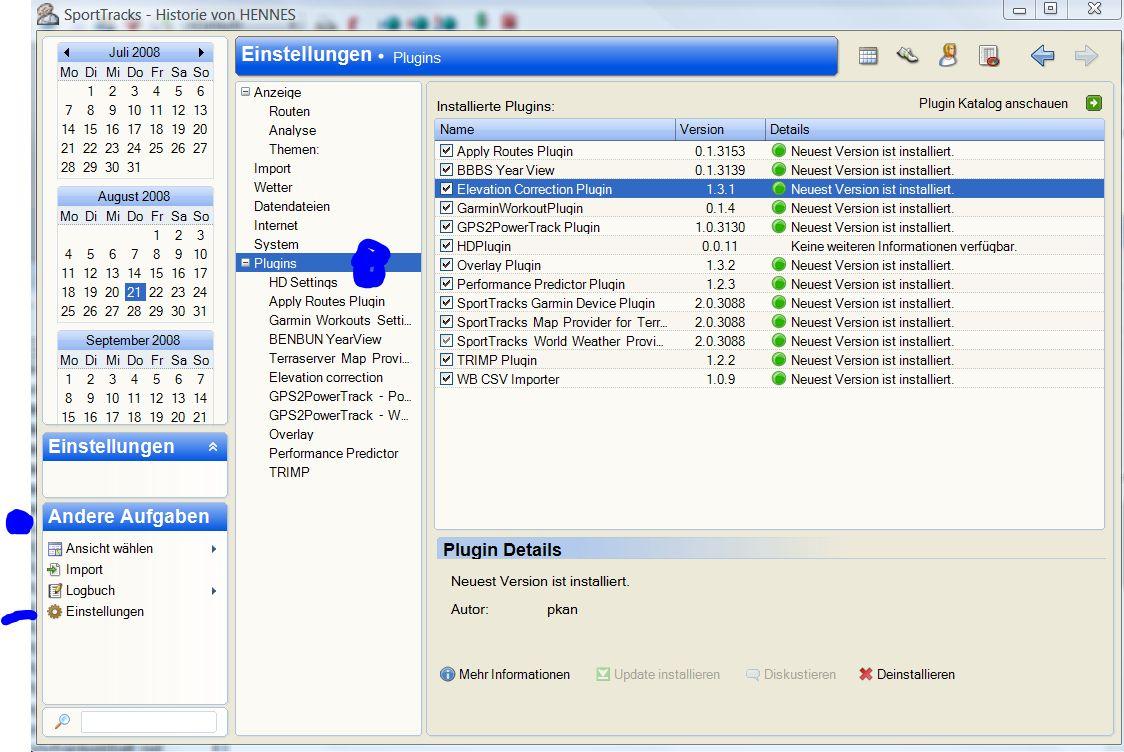Click Plugin Katalog anschauen link
This screenshot has width=1124, height=752.
(x=993, y=103)
